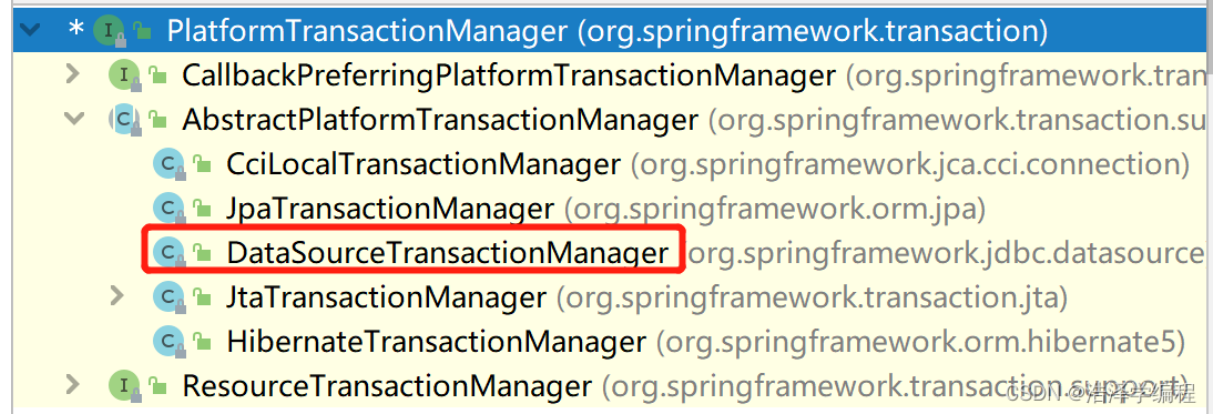
Task: Select JpaTransactionManager in the tree
Action: coord(390,209)
